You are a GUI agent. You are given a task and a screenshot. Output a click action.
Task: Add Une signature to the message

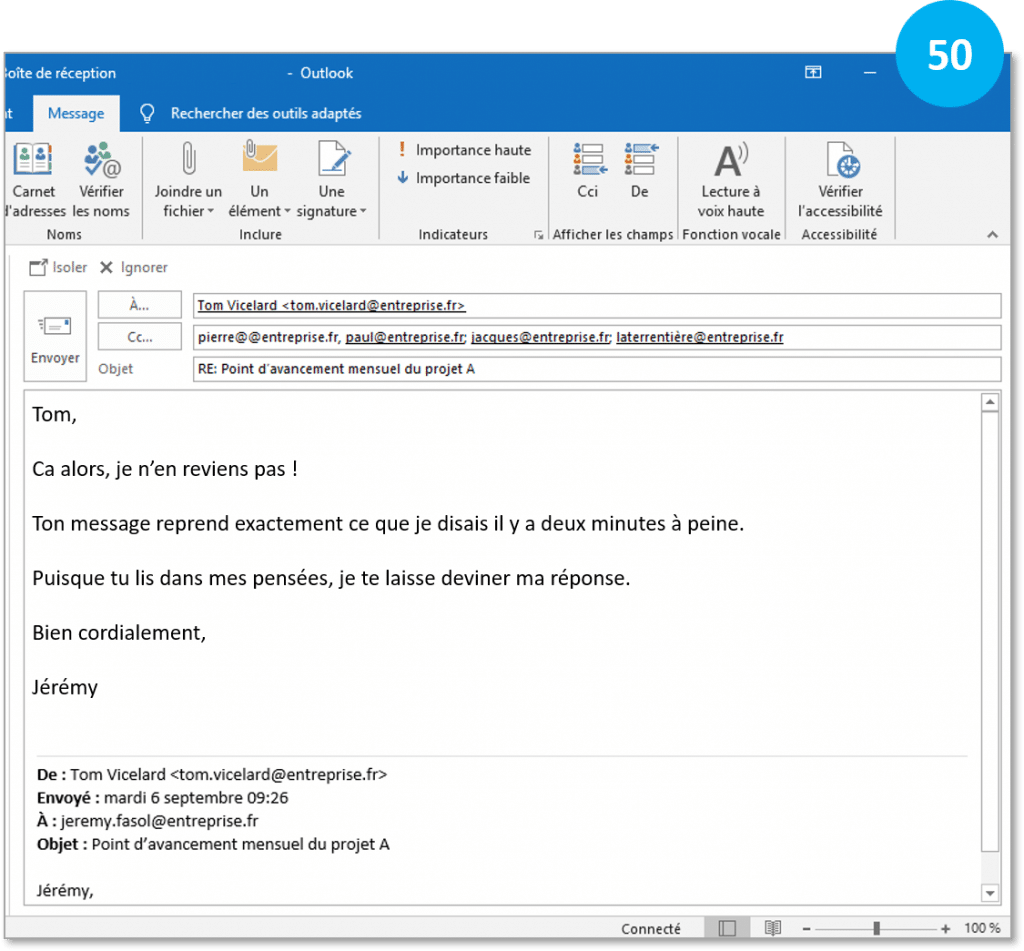332,180
